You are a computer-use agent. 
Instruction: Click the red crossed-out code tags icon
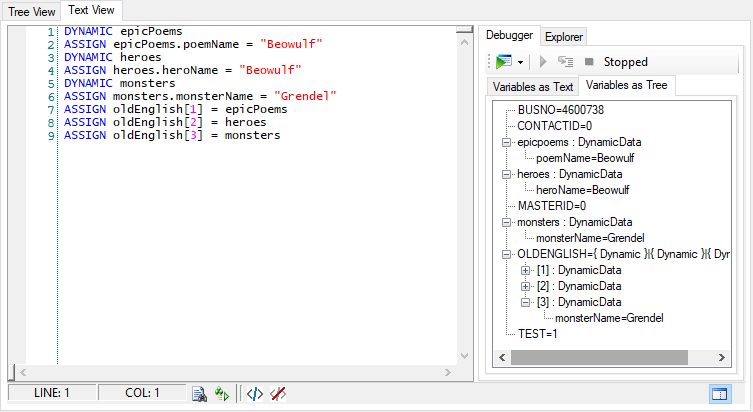(x=279, y=394)
